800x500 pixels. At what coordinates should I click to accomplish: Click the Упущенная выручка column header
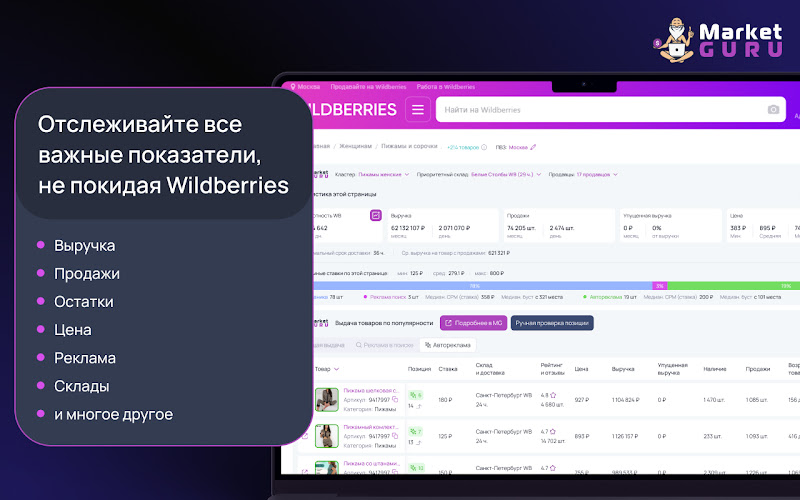[x=672, y=369]
